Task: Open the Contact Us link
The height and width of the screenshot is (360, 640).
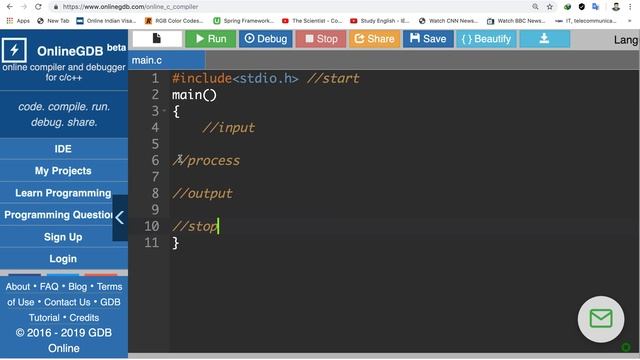Action: 67,302
